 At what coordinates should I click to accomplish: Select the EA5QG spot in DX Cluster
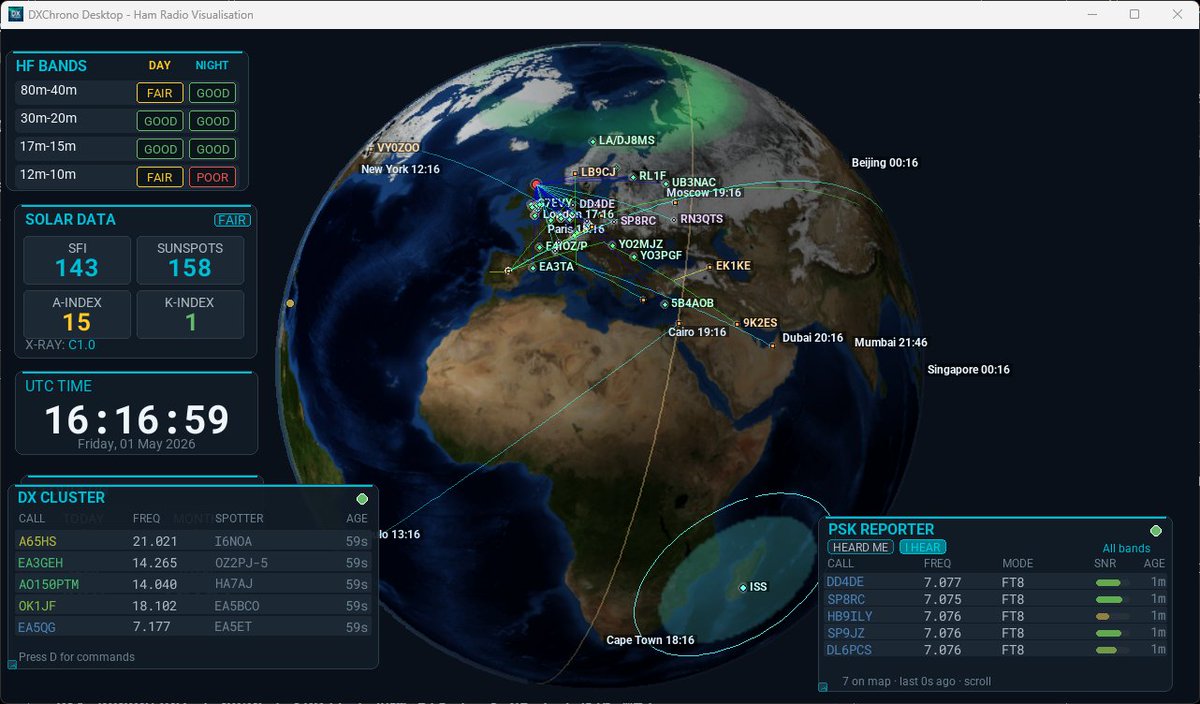pyautogui.click(x=194, y=628)
